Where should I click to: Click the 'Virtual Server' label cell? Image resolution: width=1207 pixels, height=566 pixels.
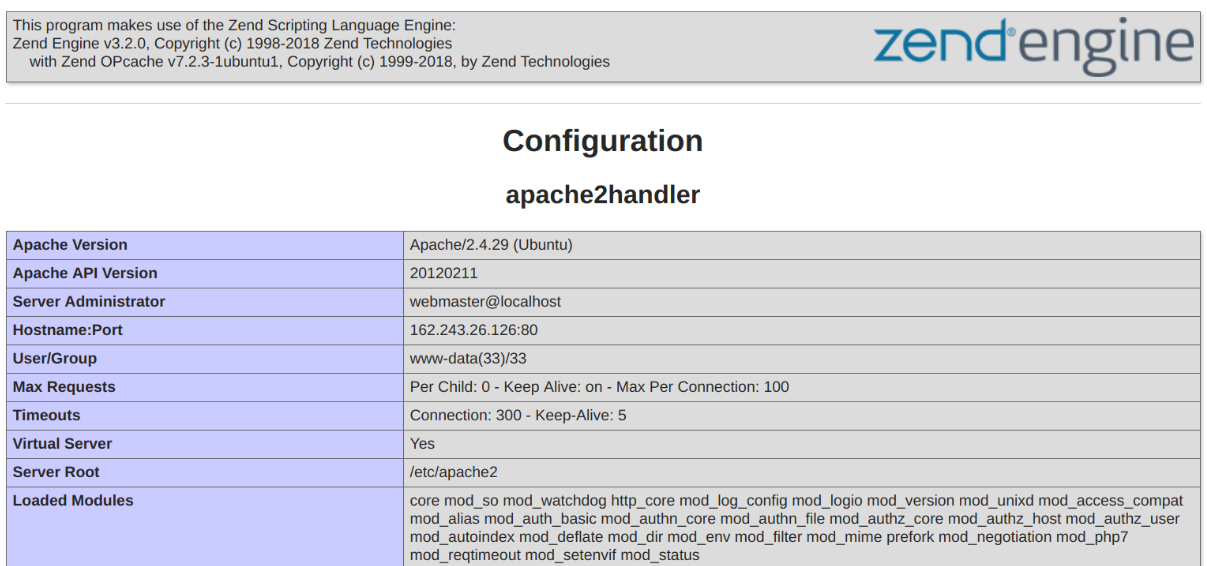coord(205,444)
